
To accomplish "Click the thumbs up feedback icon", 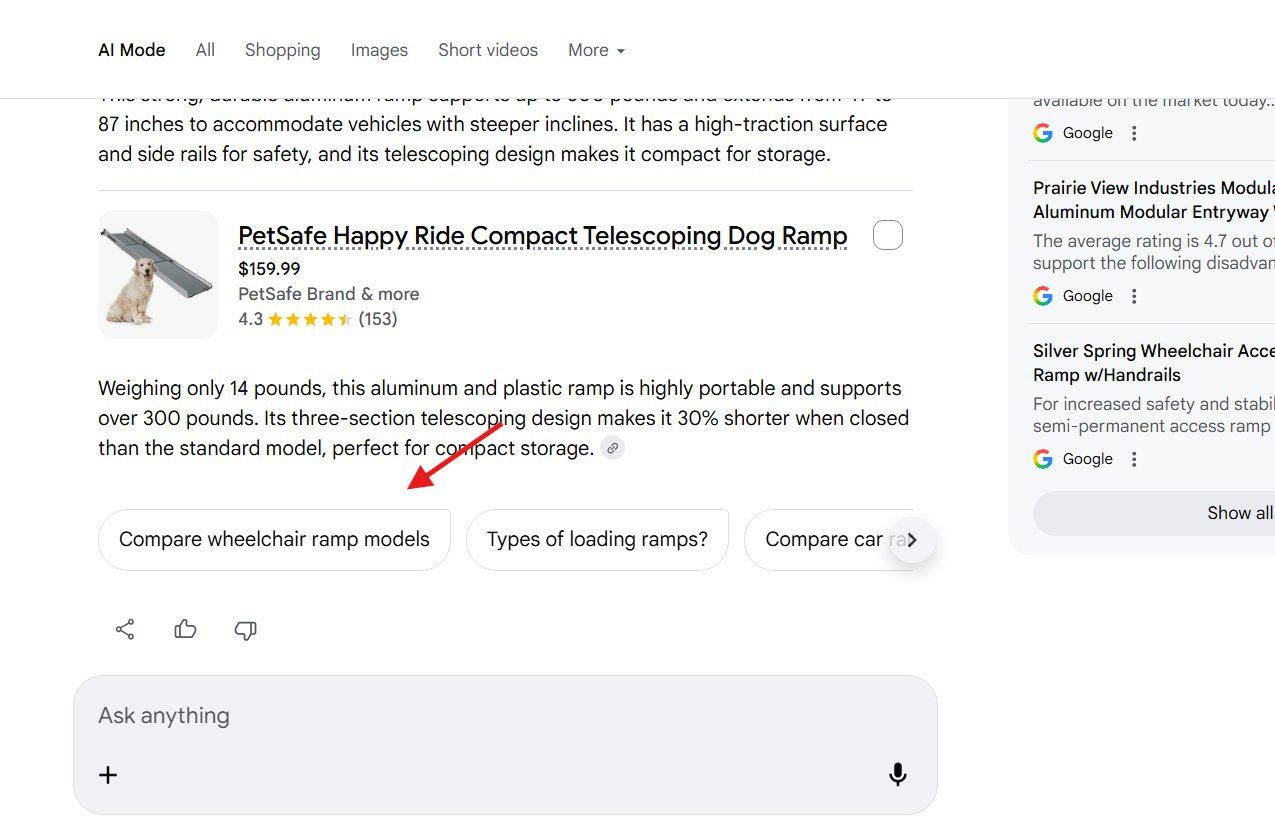I will [x=185, y=630].
